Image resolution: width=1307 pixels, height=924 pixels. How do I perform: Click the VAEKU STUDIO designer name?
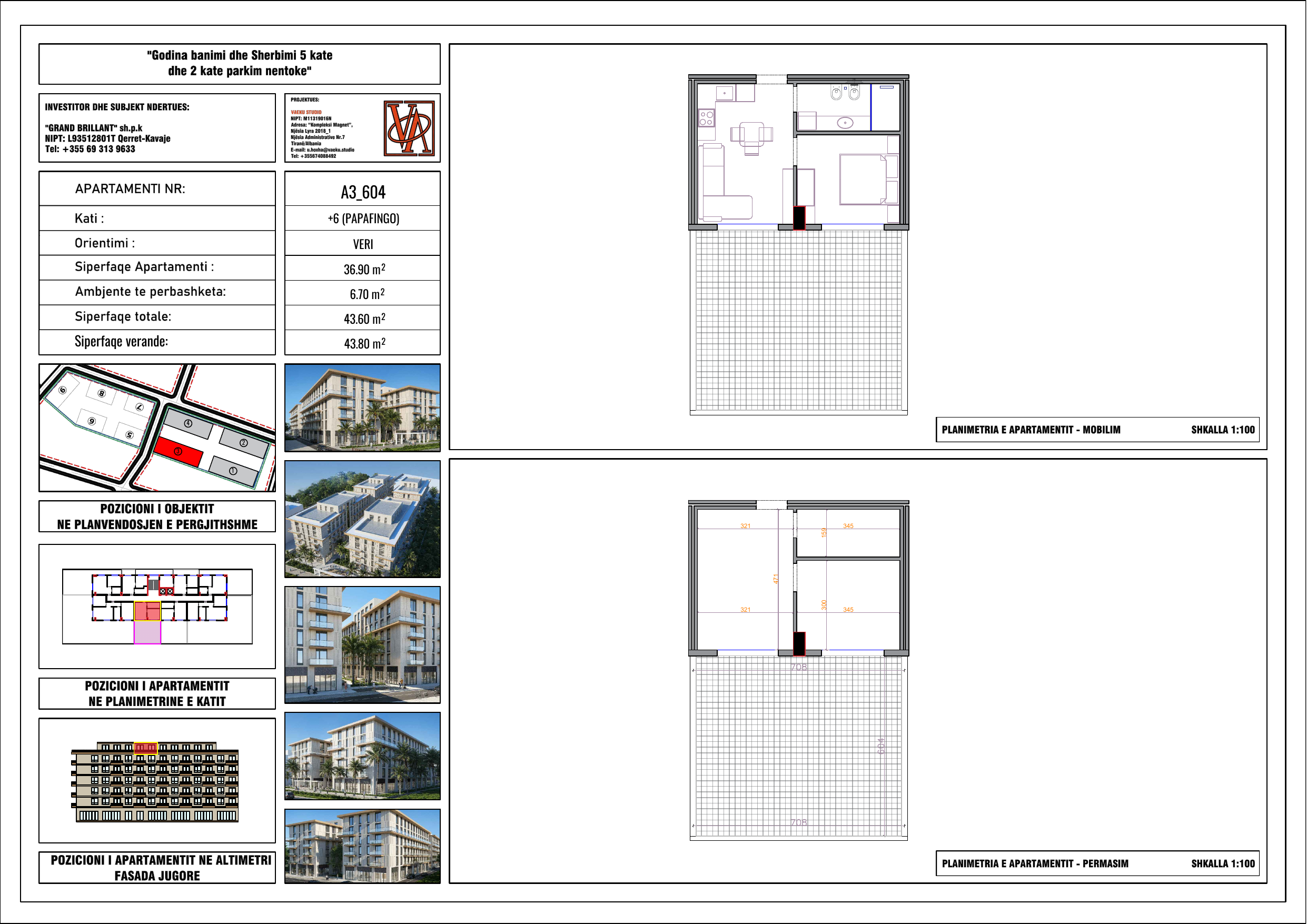click(x=306, y=112)
